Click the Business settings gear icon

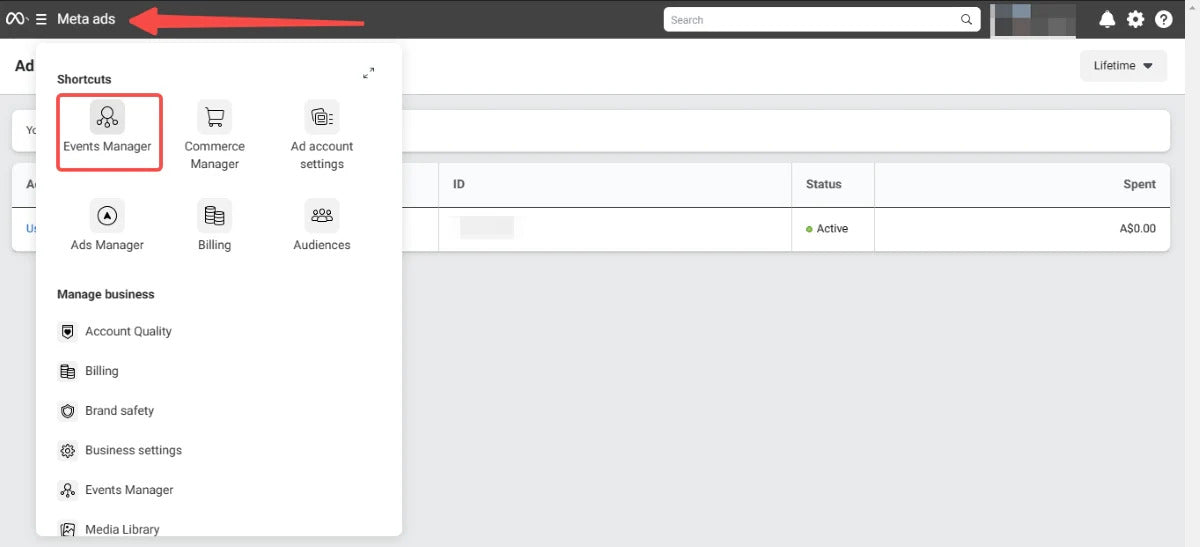tap(68, 451)
